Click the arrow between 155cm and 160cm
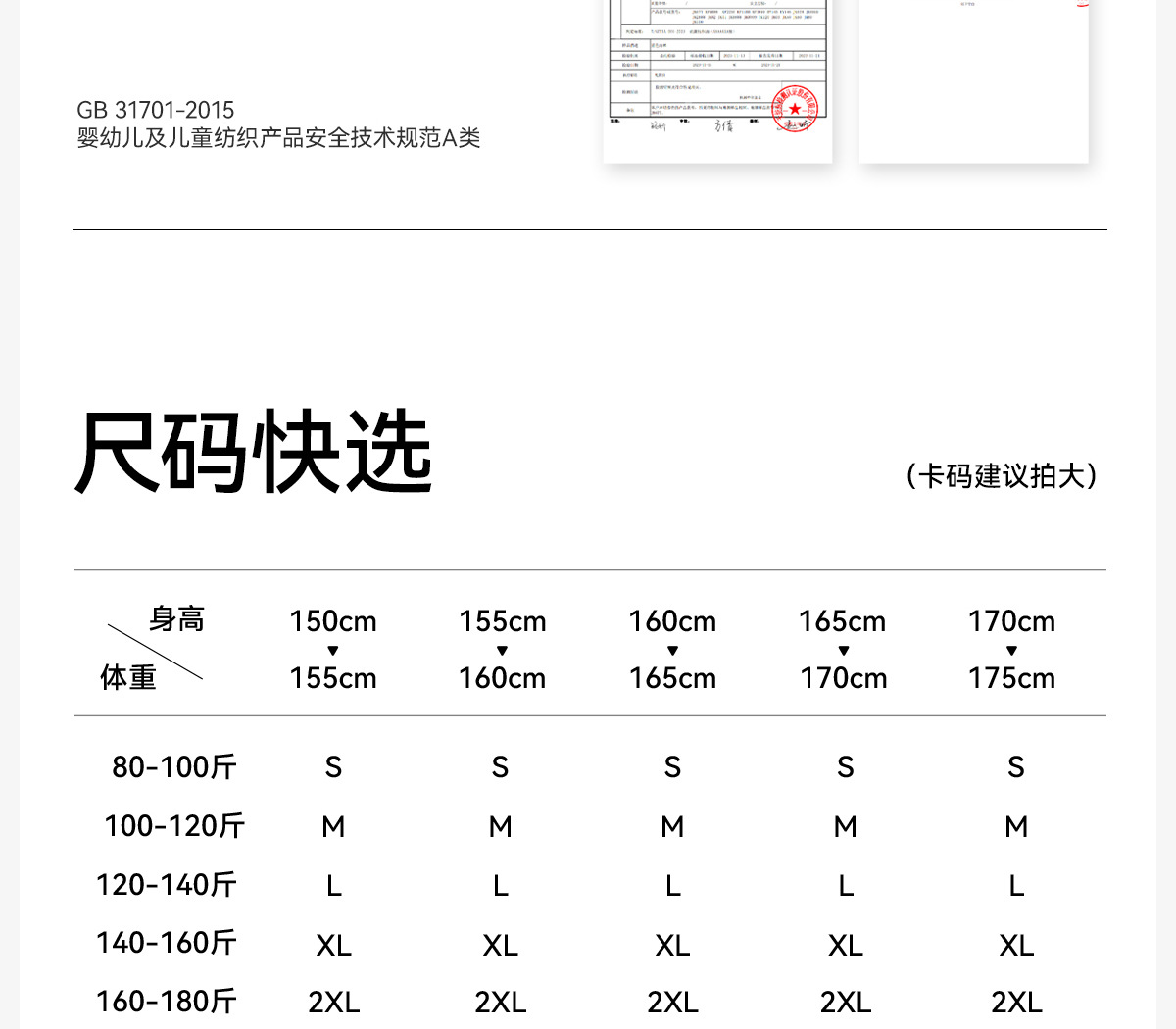The height and width of the screenshot is (1029, 1176). point(502,651)
